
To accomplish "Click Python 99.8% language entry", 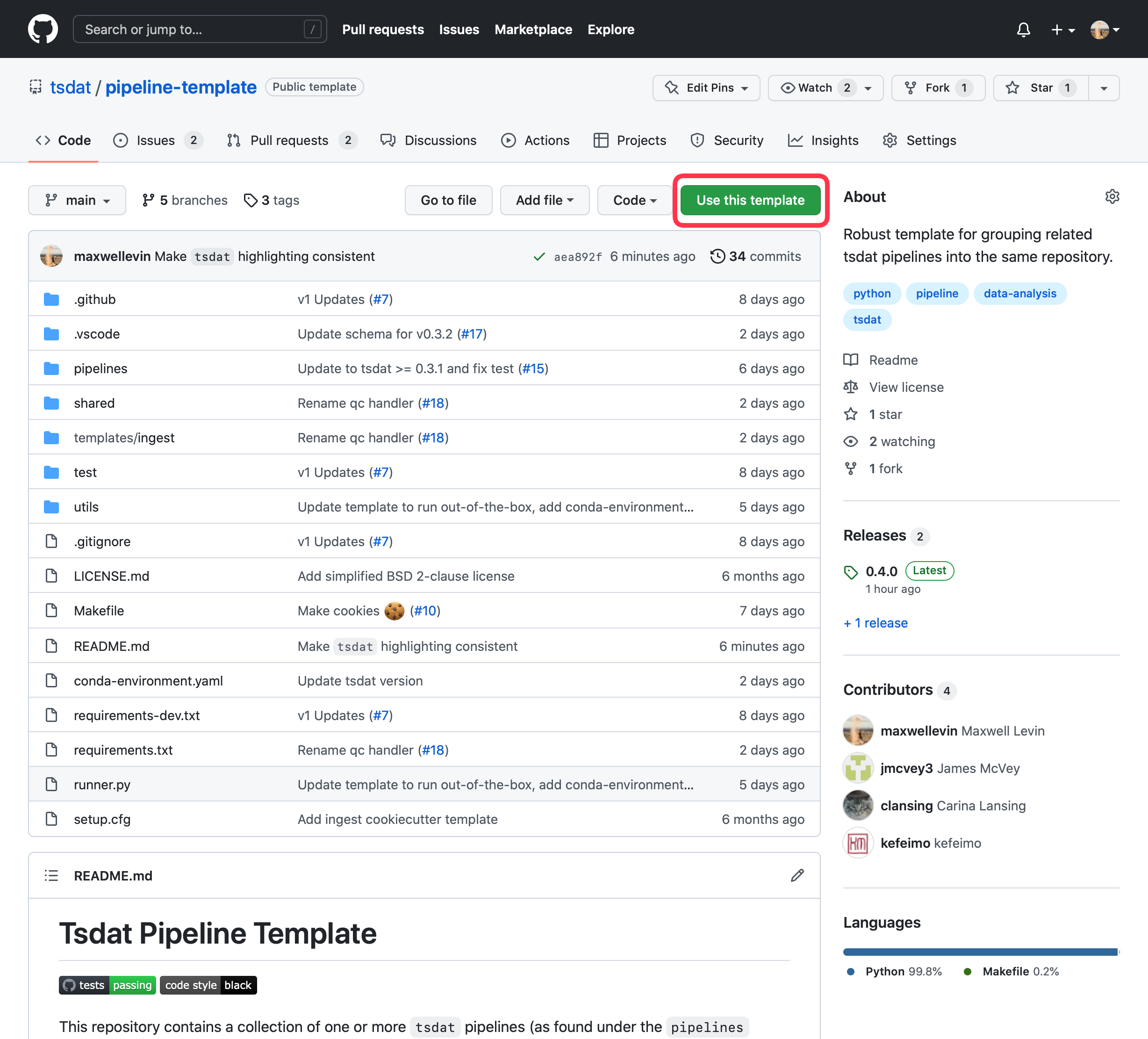I will pyautogui.click(x=895, y=971).
